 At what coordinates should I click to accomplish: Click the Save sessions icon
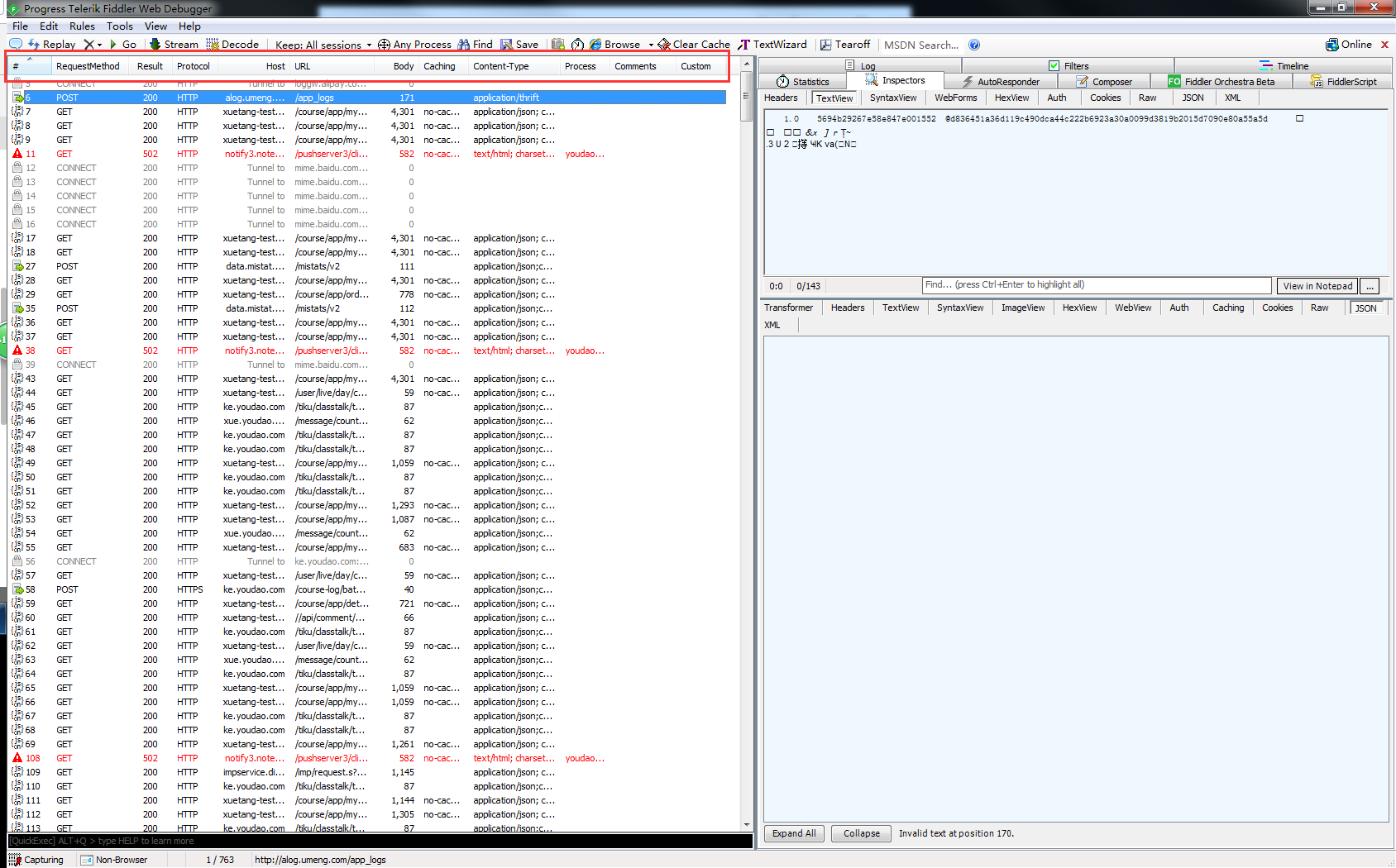[x=519, y=45]
